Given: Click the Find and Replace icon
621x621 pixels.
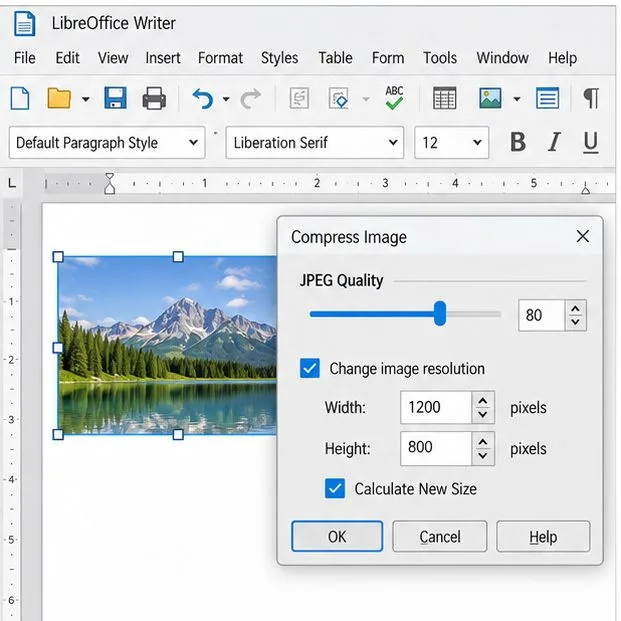Looking at the screenshot, I should tap(299, 98).
